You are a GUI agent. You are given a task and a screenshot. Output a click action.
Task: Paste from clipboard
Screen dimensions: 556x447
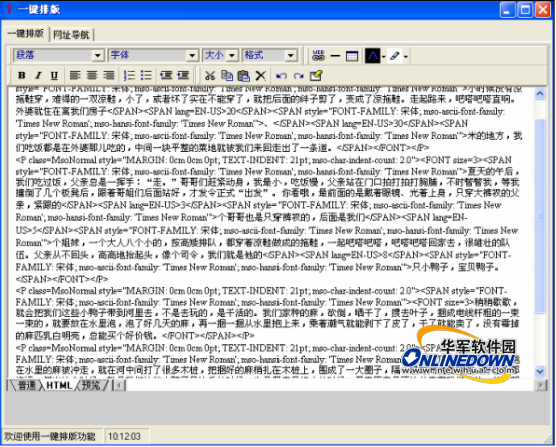tap(244, 75)
